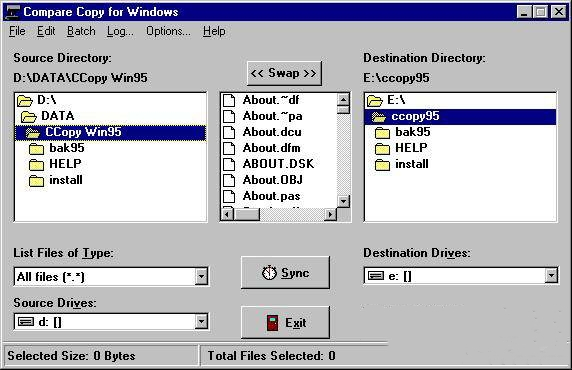Open the Batch menu

(x=81, y=31)
